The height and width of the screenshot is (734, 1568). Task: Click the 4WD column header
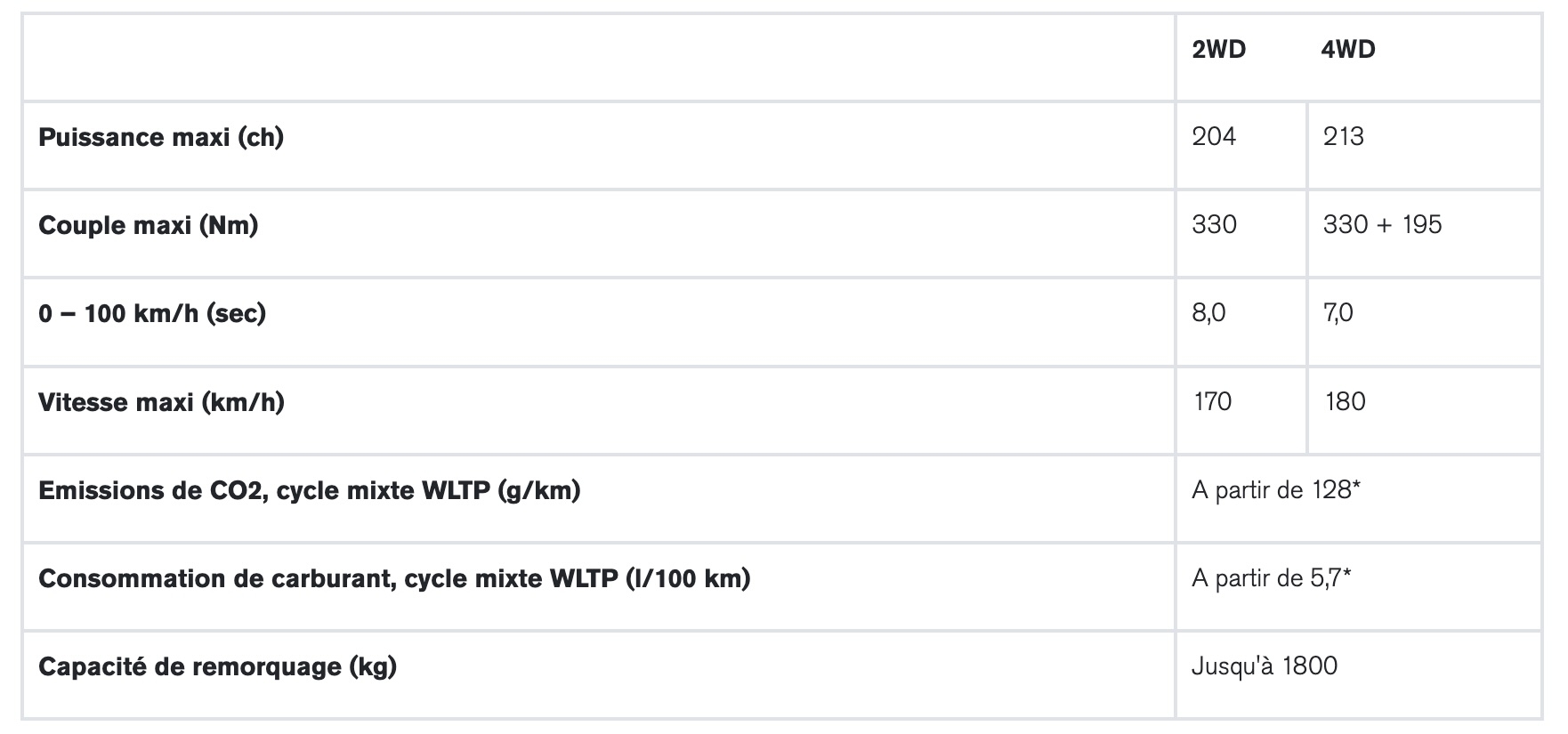coord(1347,50)
